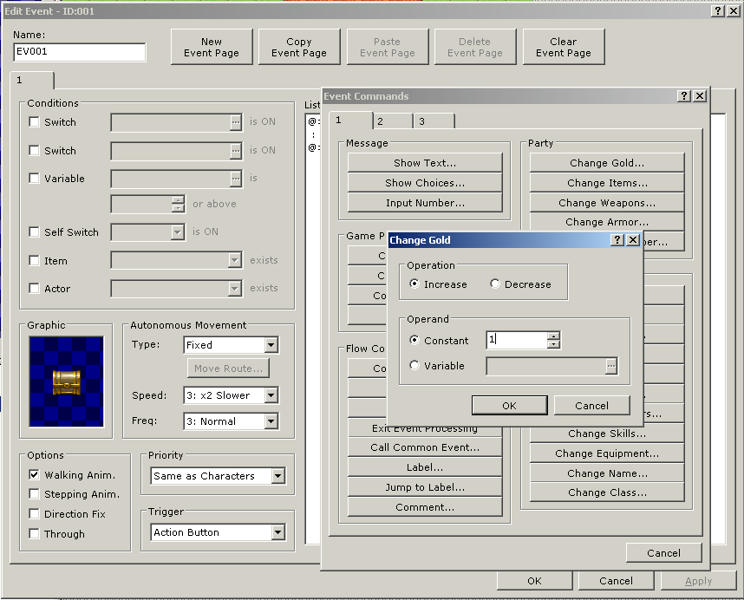Open help in Event Commands window
Viewport: 744px width, 600px height.
(x=684, y=96)
